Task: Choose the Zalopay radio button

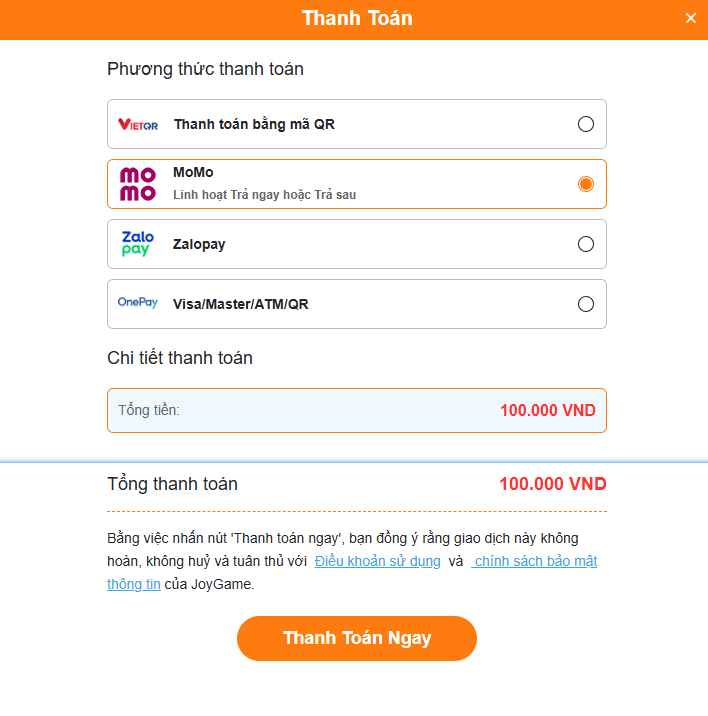Action: (586, 244)
